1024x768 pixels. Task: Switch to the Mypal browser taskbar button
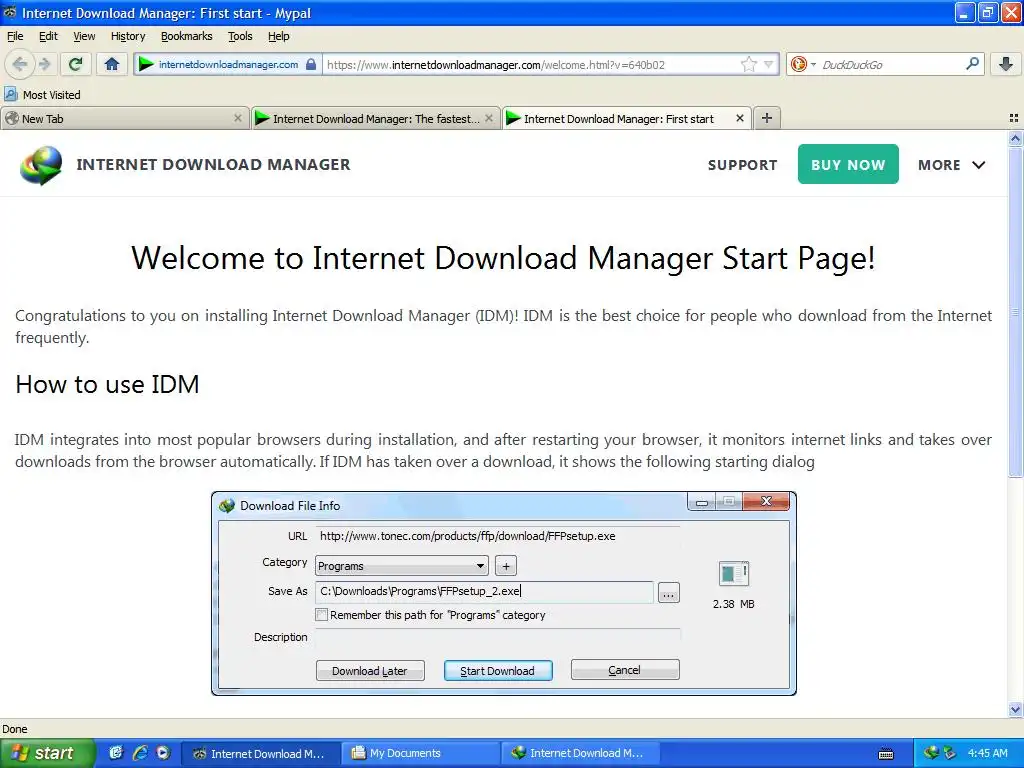pos(261,754)
